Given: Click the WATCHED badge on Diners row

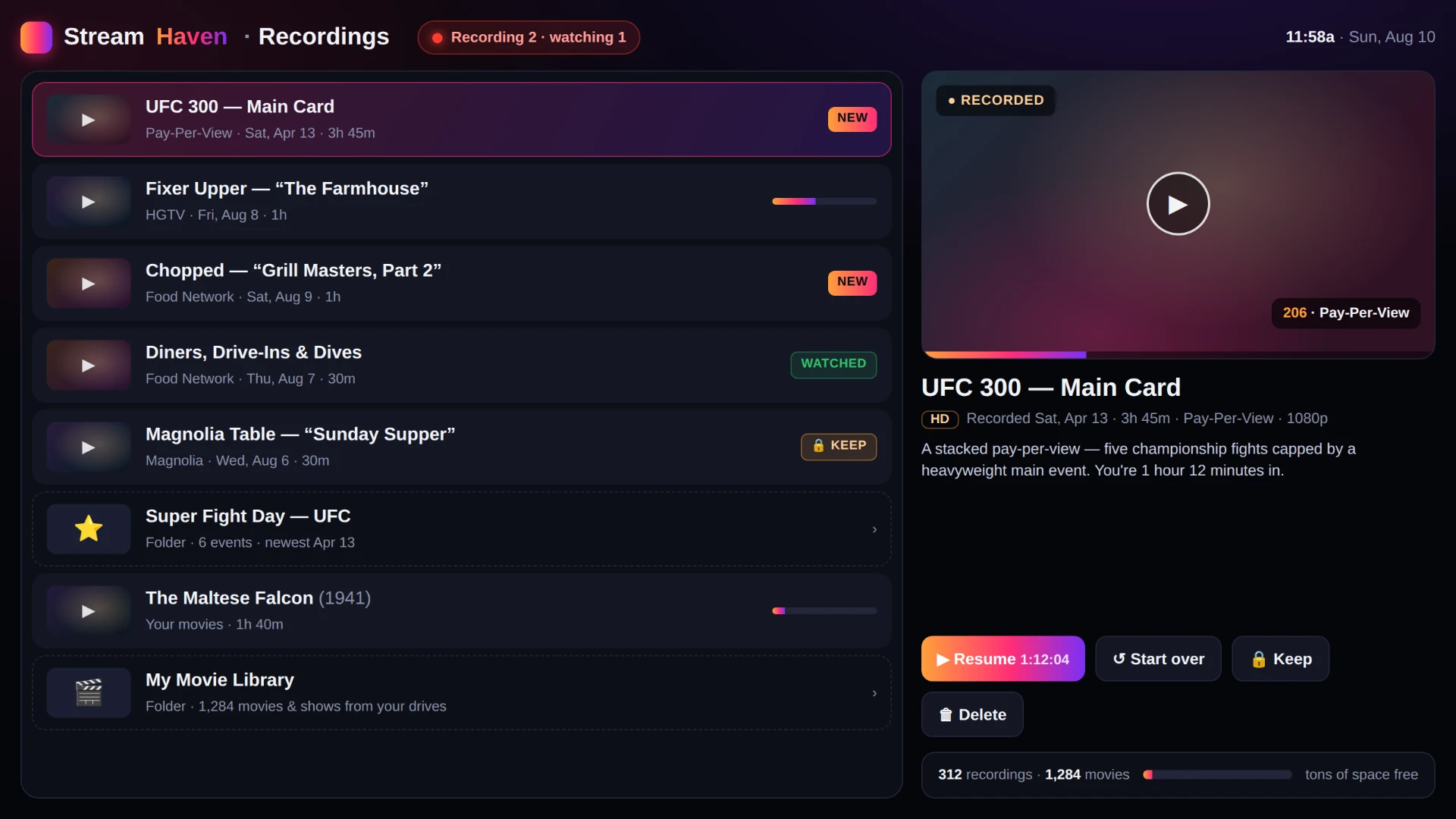Looking at the screenshot, I should (x=833, y=364).
